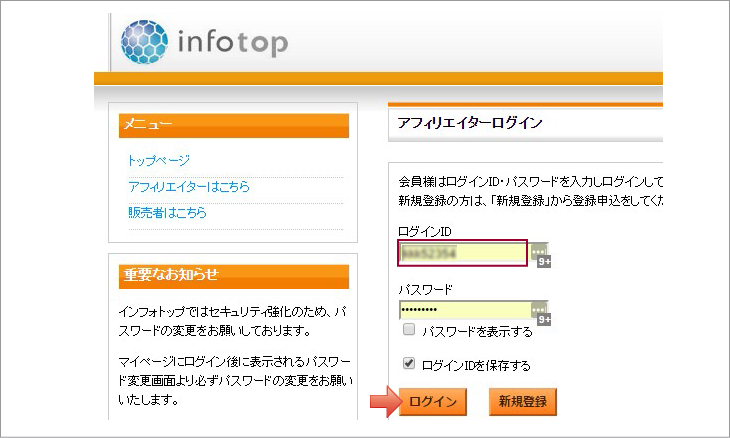Click the 9+ badge beside the パスワード field
The width and height of the screenshot is (730, 438).
(545, 320)
